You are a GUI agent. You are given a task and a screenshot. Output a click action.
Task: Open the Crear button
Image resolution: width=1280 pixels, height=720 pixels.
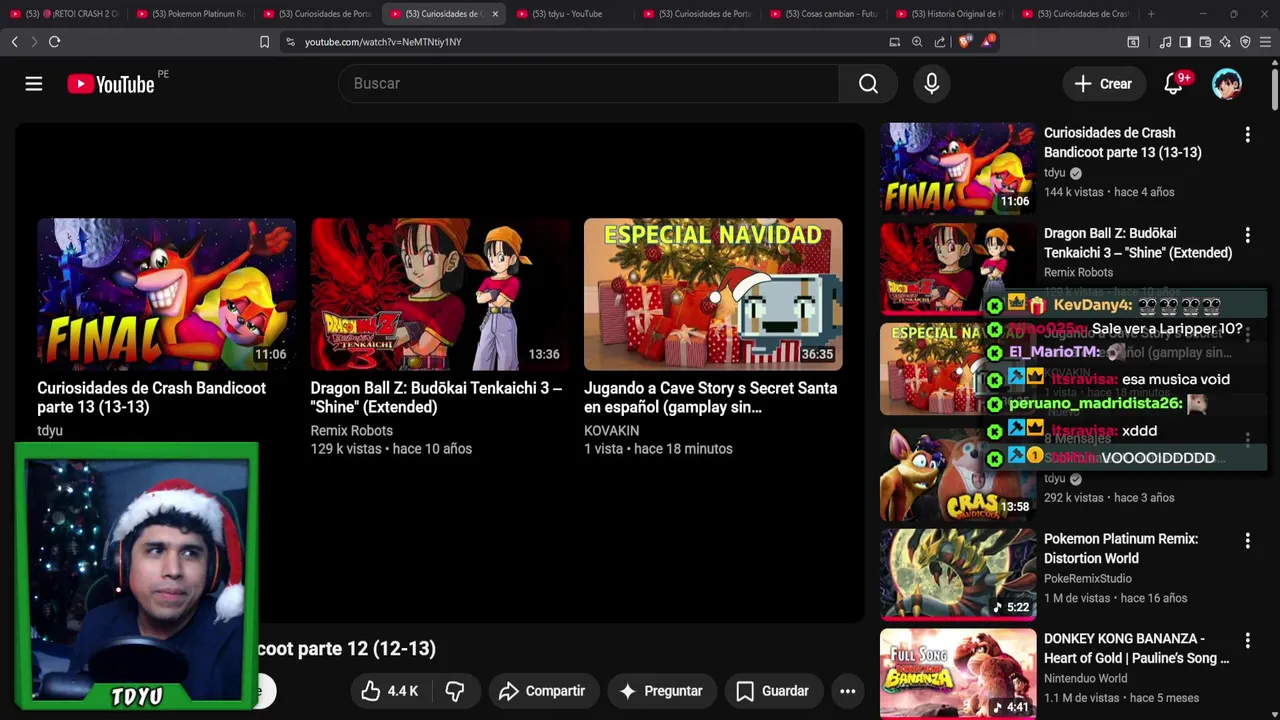point(1104,84)
